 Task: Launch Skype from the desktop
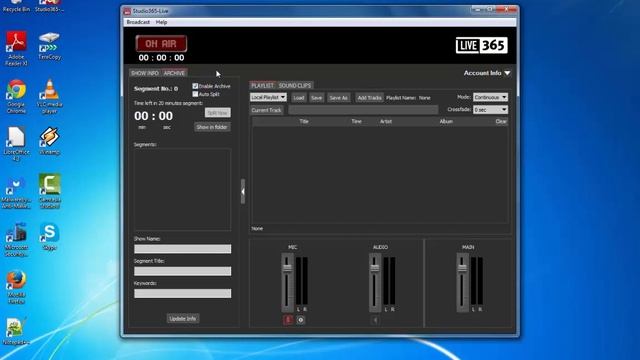point(49,237)
